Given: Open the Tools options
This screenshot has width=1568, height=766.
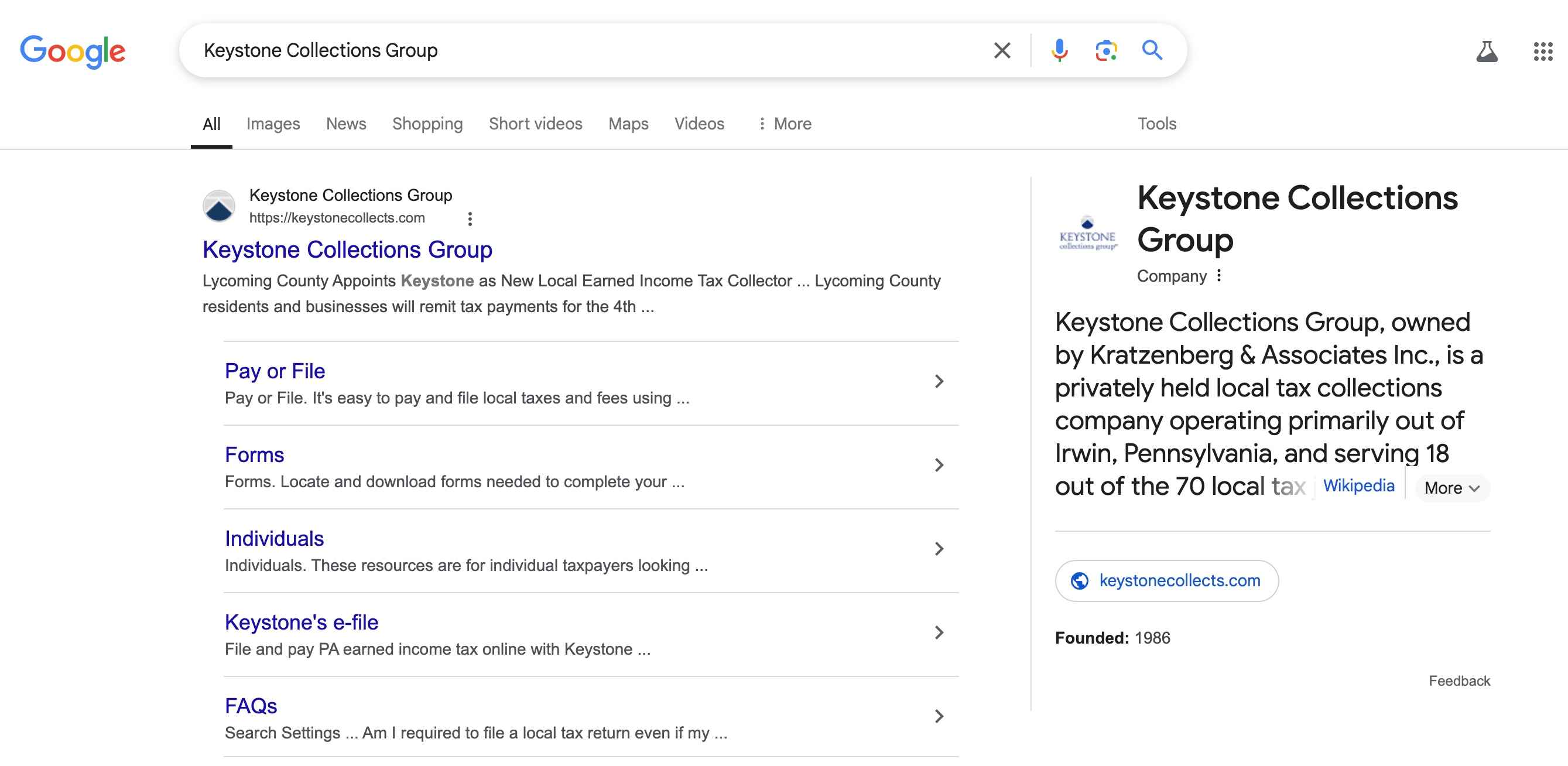Looking at the screenshot, I should tap(1156, 124).
